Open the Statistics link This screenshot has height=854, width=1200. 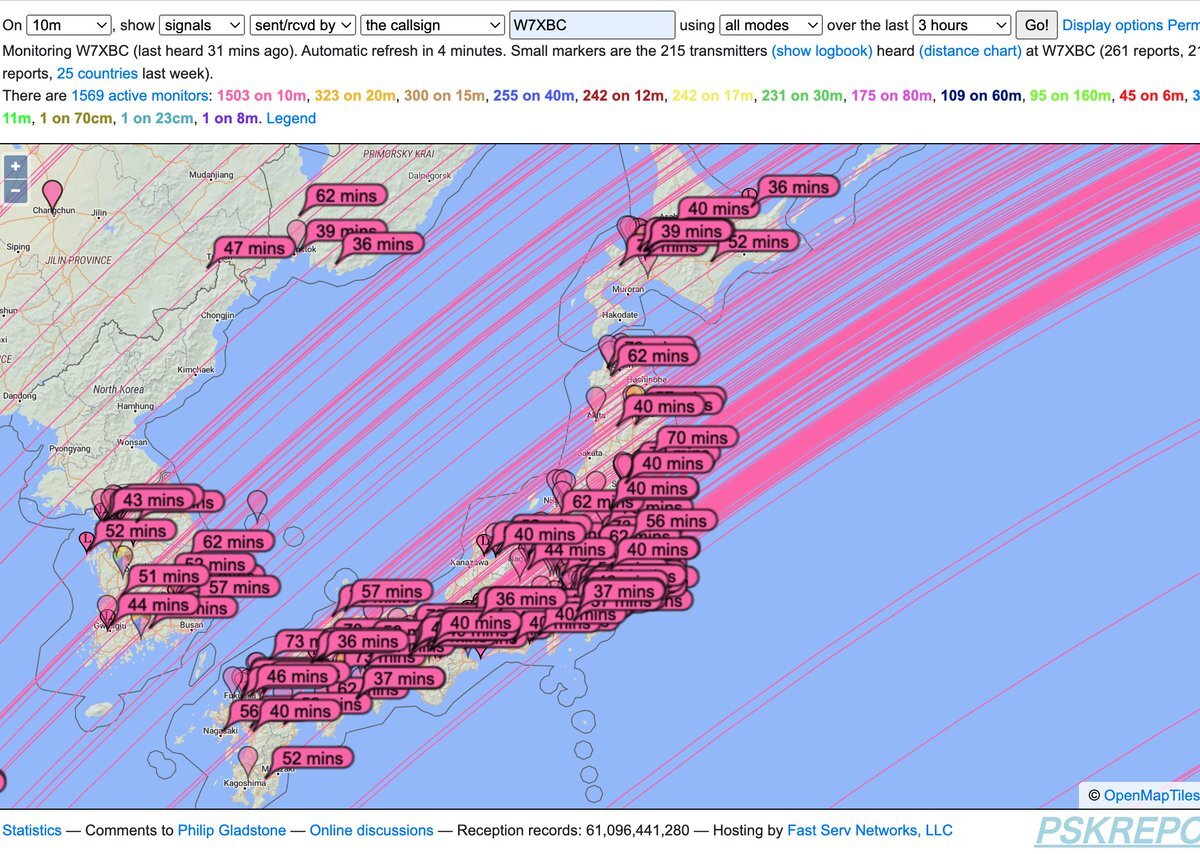pos(32,830)
